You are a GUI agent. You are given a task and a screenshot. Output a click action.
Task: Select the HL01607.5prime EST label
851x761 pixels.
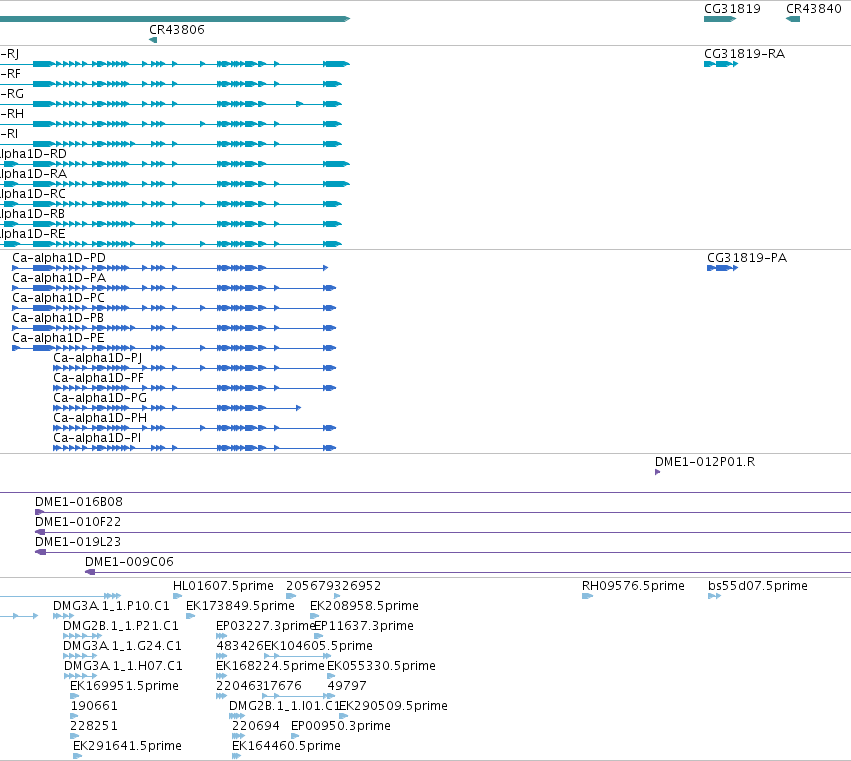(x=224, y=586)
